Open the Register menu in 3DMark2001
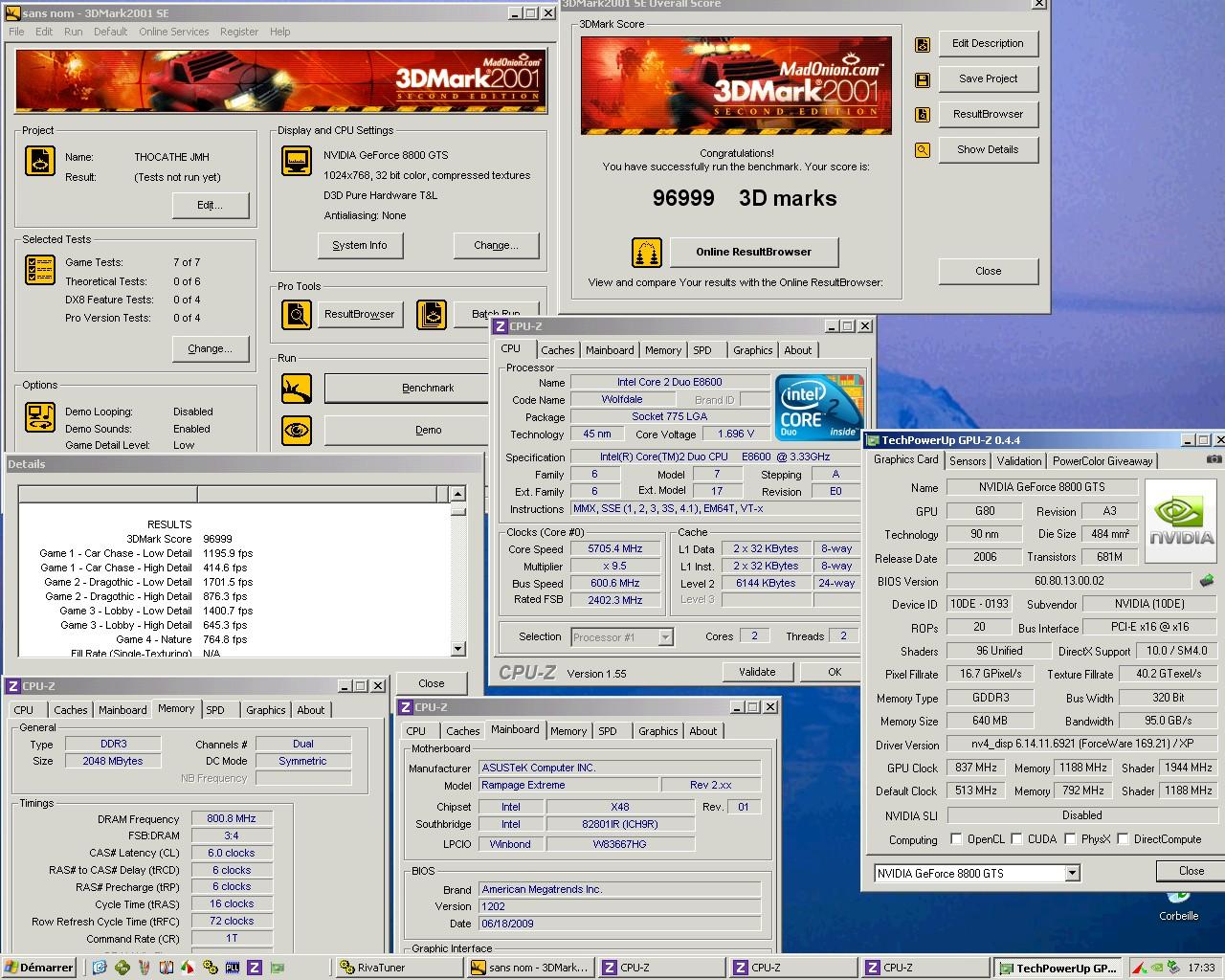The width and height of the screenshot is (1225, 980). [x=239, y=32]
